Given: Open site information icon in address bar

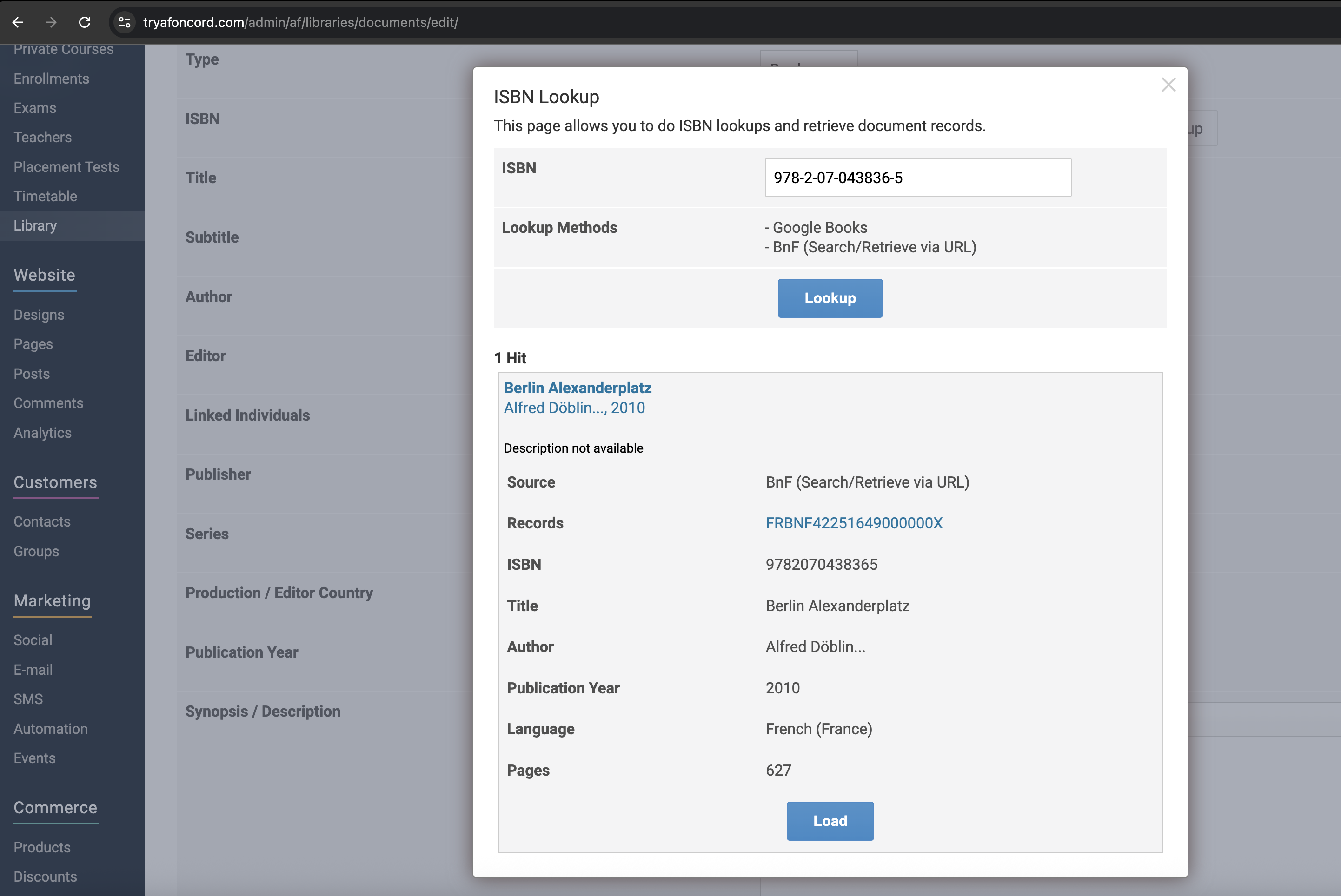Looking at the screenshot, I should (124, 22).
